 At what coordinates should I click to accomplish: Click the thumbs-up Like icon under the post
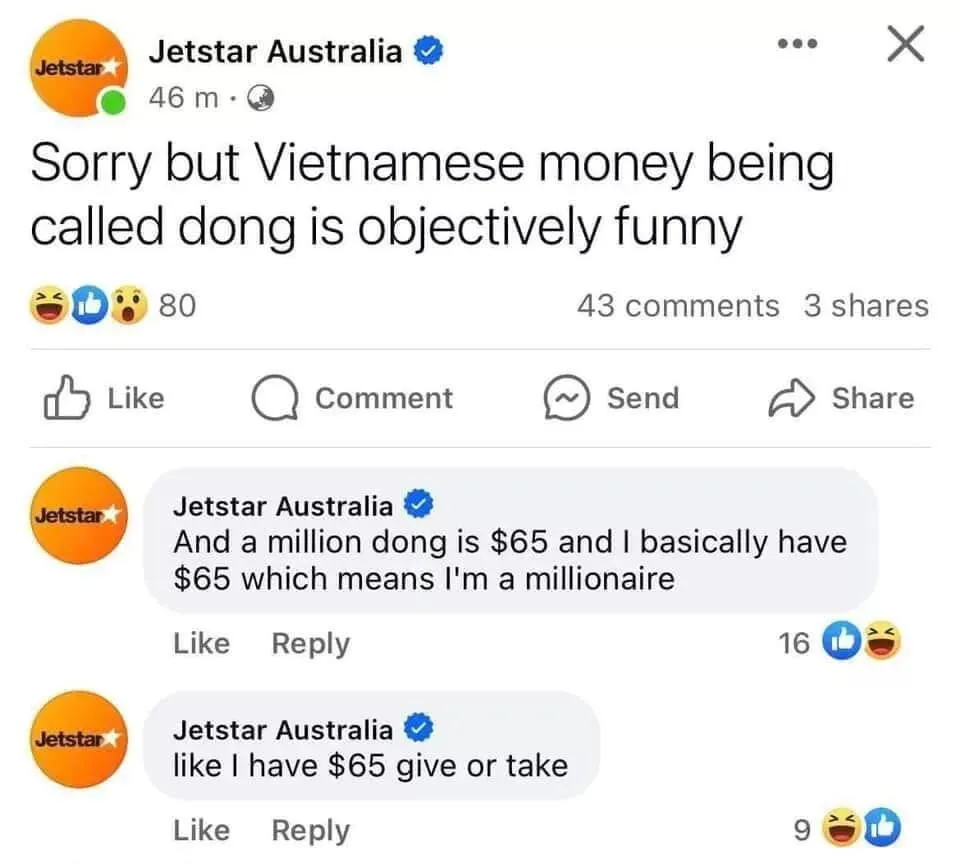pos(66,398)
